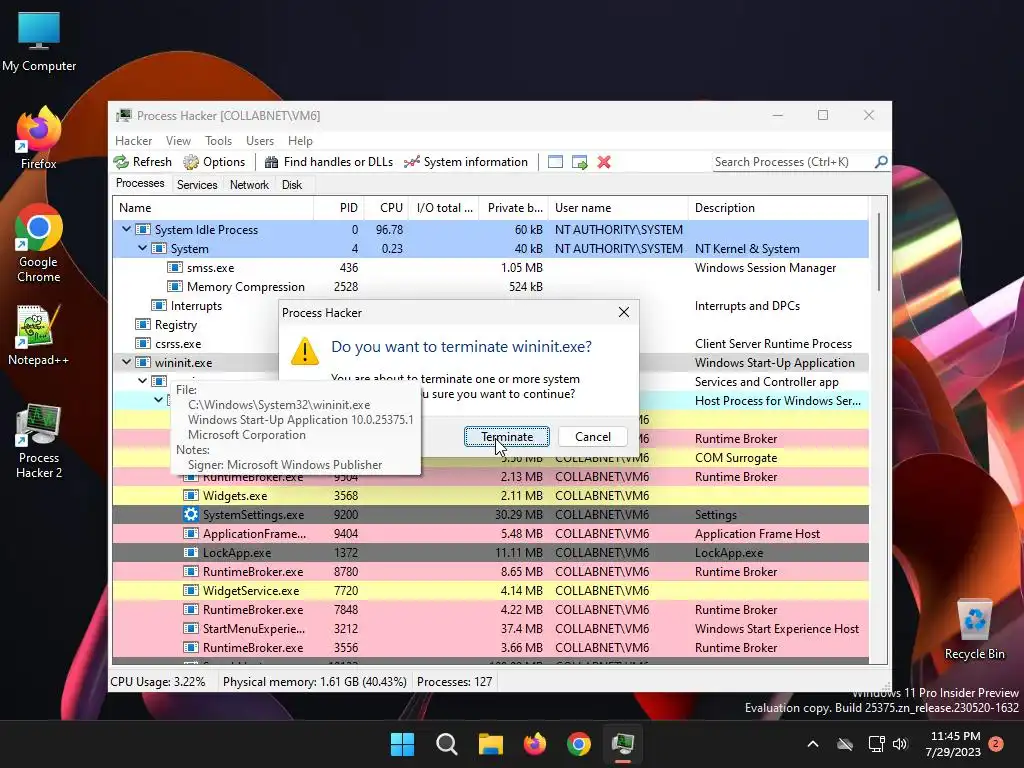Open Options from the toolbar
The height and width of the screenshot is (768, 1024).
pos(214,162)
